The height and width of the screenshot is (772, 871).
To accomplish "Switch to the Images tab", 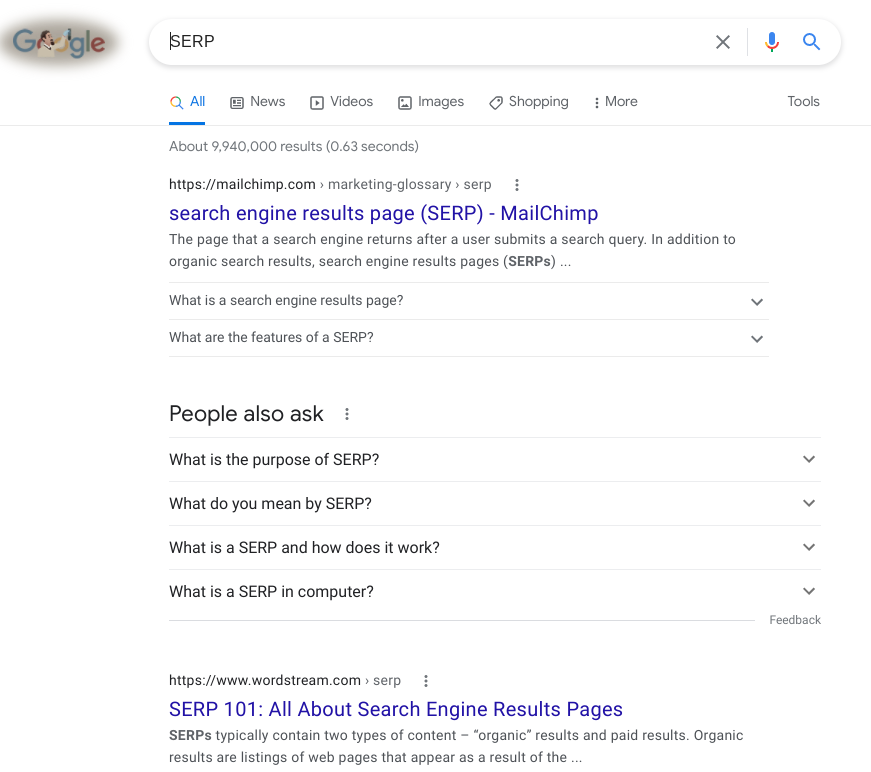I will [431, 102].
